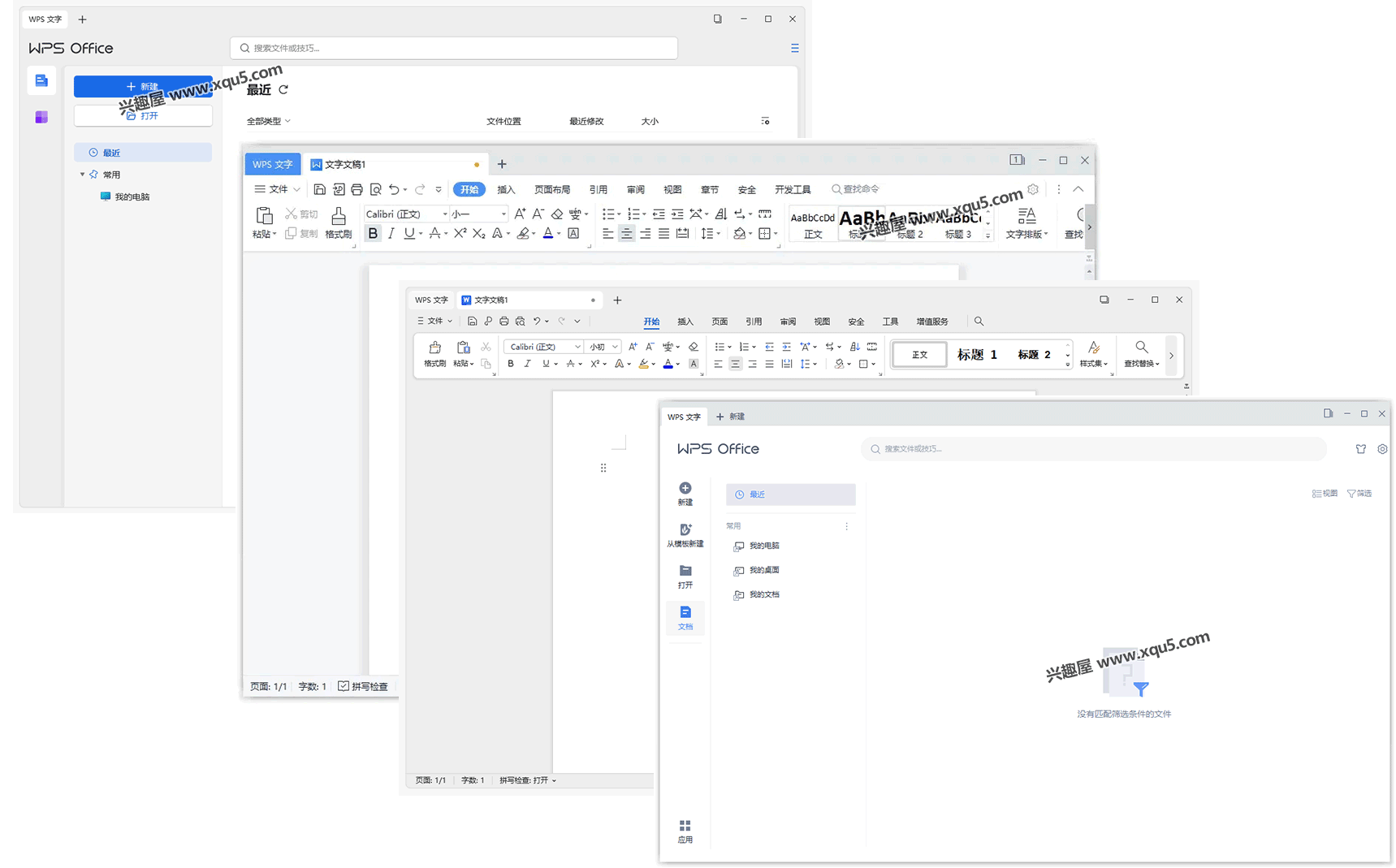Toggle Italic in 增值服务 window ribbon
This screenshot has width=1396, height=868.
[x=528, y=364]
